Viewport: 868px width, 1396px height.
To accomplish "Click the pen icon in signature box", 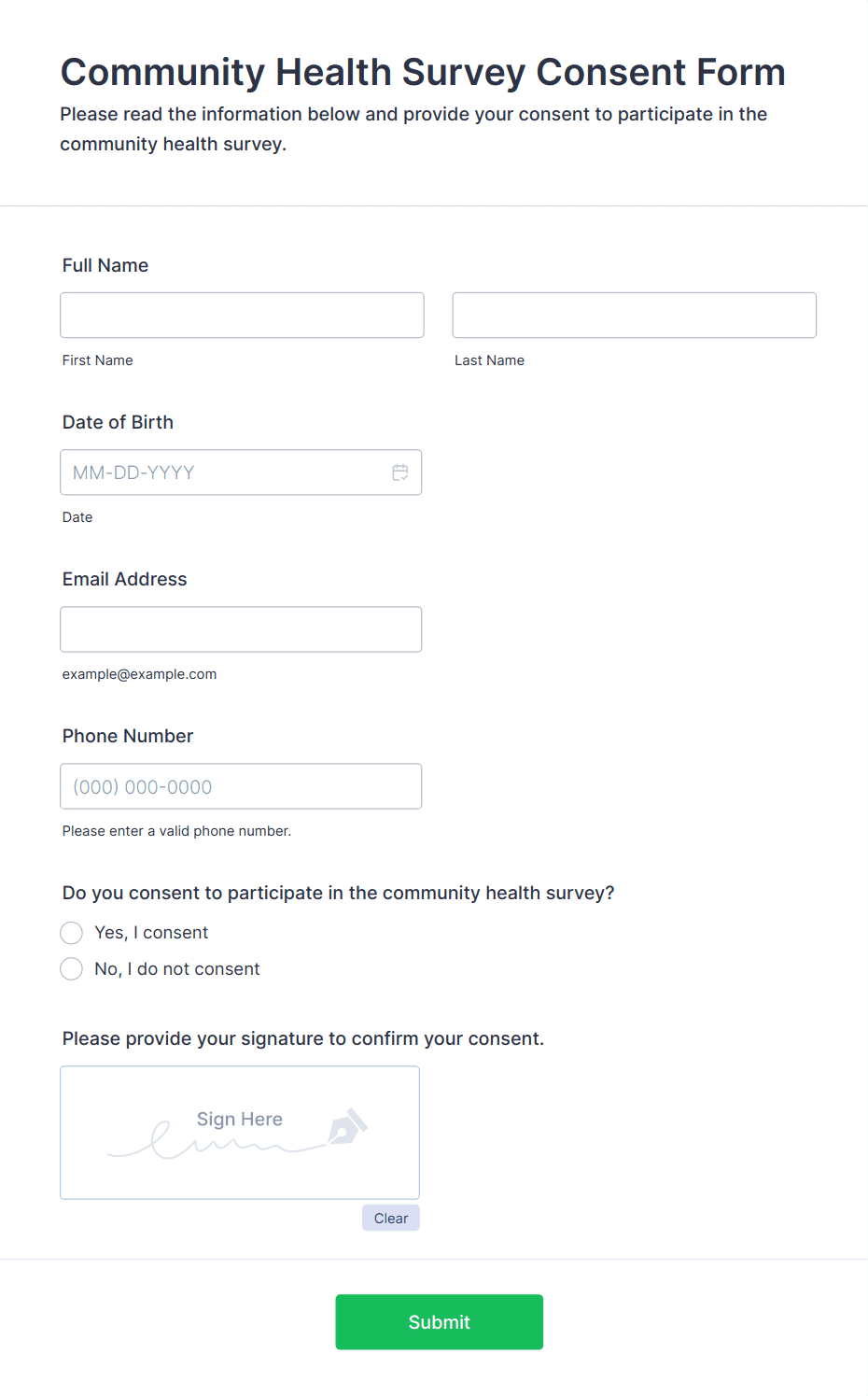I will 347,1127.
